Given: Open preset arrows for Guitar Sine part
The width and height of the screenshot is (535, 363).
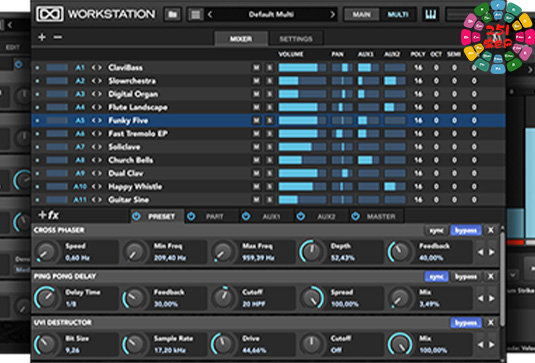Looking at the screenshot, I should tap(97, 200).
